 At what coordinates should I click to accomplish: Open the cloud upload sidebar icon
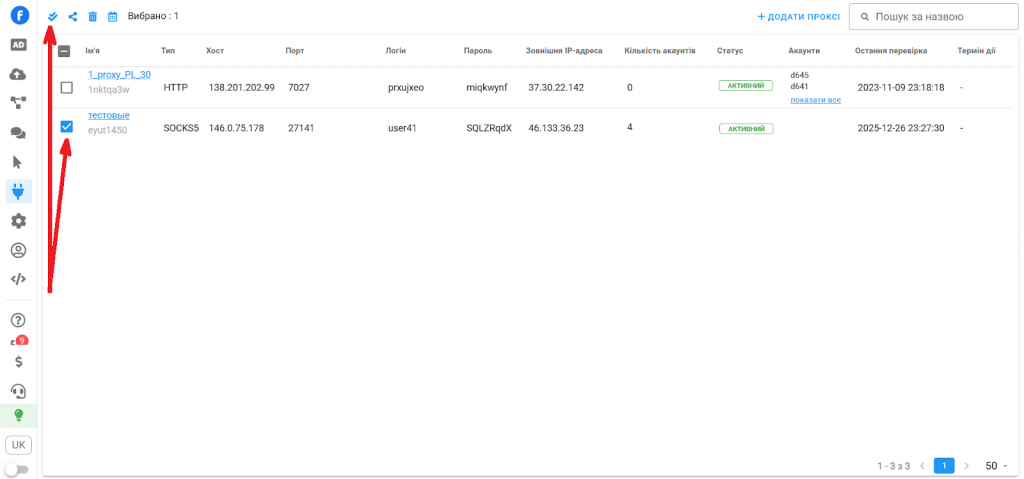click(18, 74)
